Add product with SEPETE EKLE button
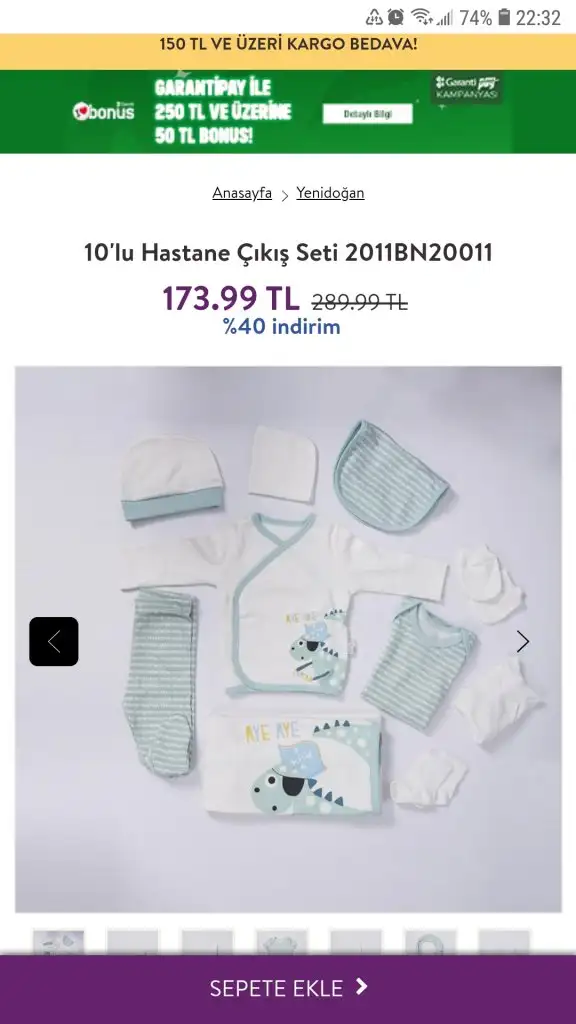The height and width of the screenshot is (1024, 576). coord(288,989)
